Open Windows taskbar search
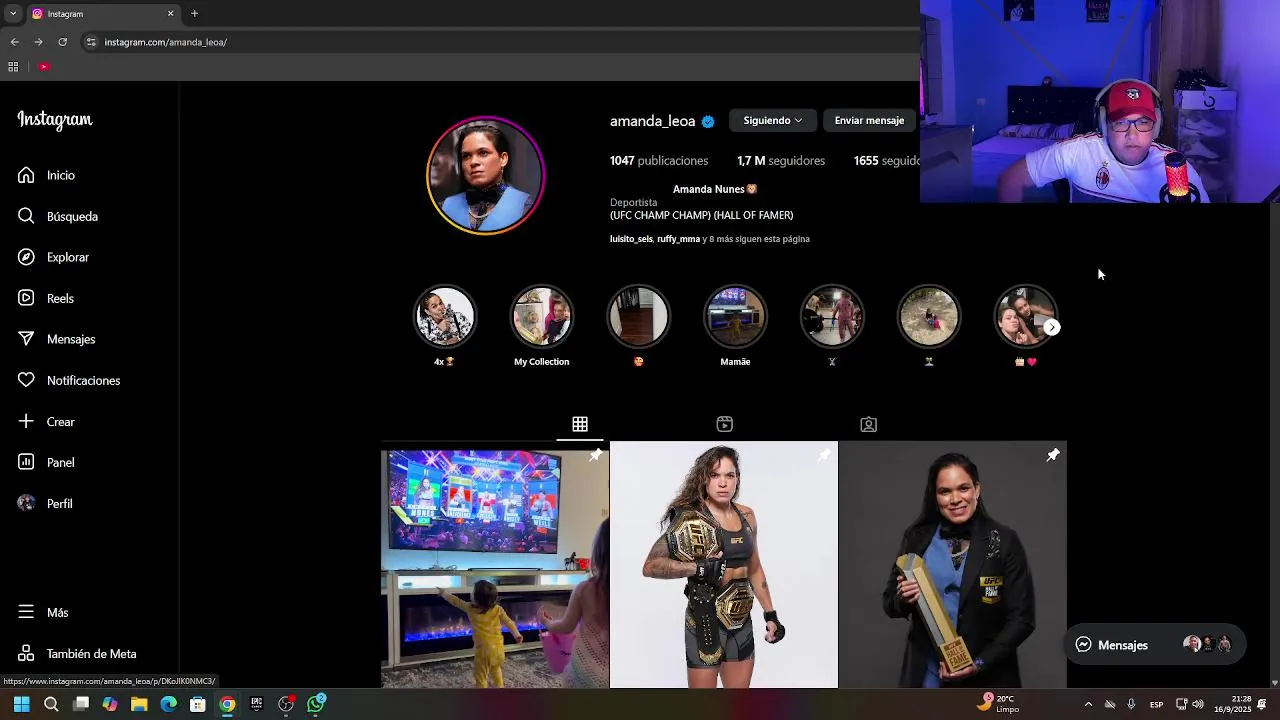The image size is (1280, 720). [51, 704]
